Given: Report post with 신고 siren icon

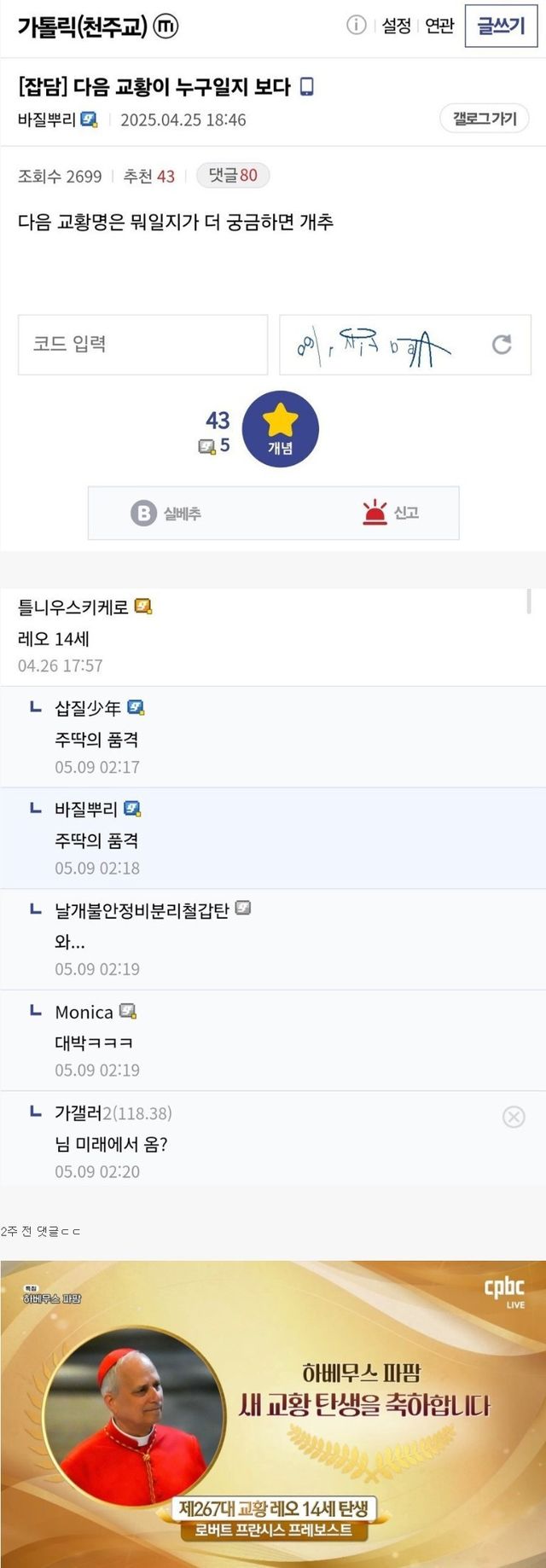Looking at the screenshot, I should (x=391, y=513).
